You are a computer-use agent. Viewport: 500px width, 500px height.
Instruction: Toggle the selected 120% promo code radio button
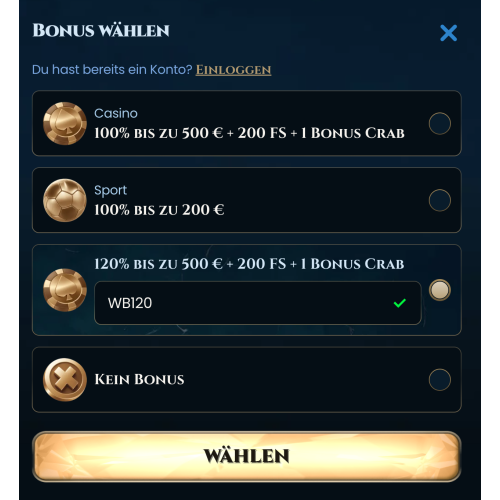point(440,290)
